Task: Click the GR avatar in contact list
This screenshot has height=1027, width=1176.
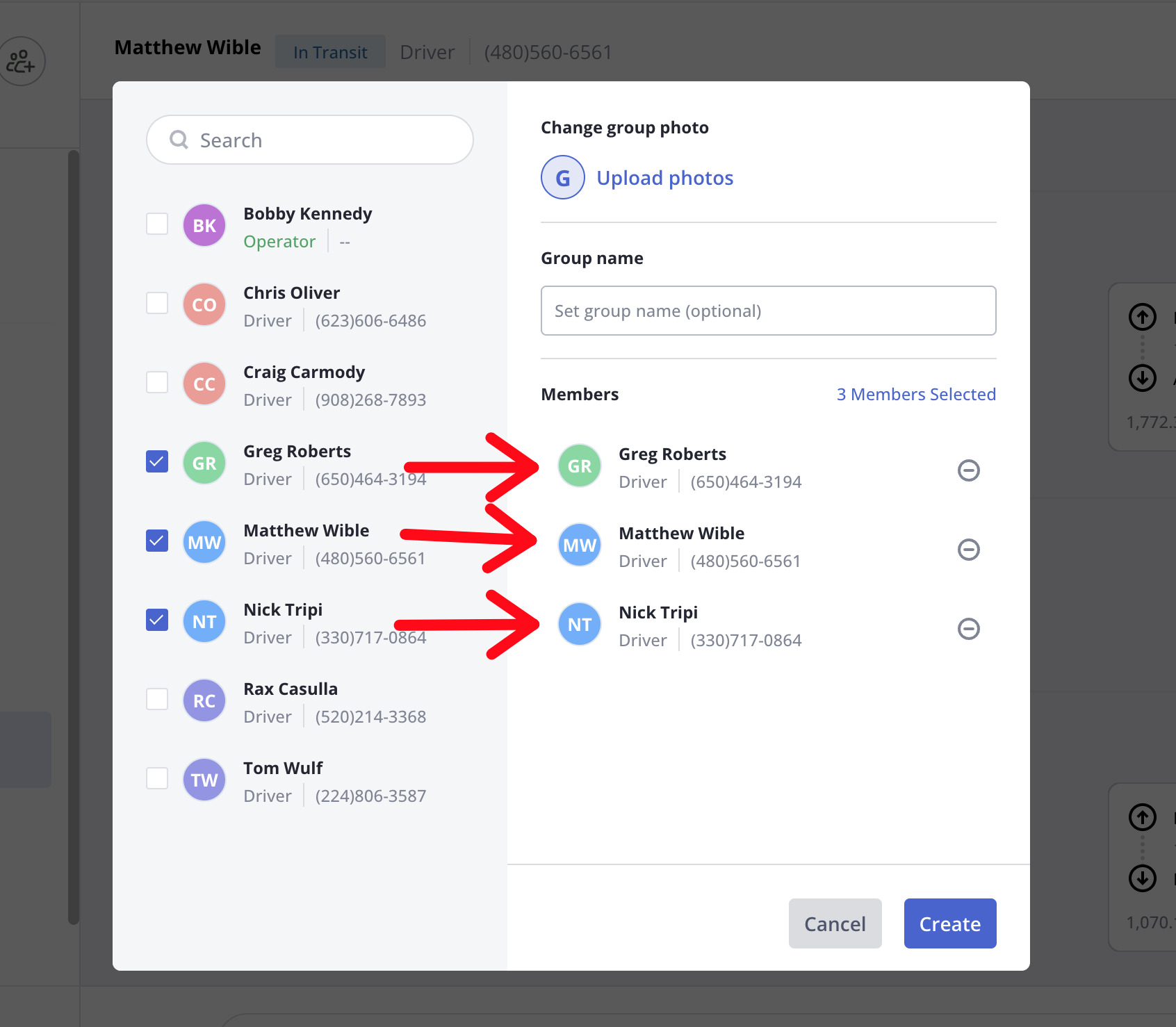Action: tap(204, 463)
